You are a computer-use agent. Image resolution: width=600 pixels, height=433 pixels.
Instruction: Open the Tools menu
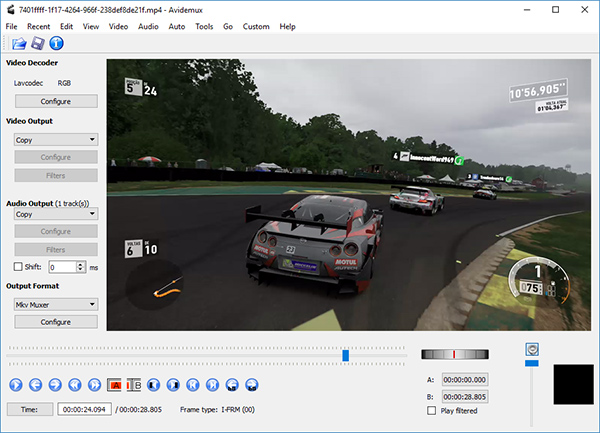click(204, 26)
